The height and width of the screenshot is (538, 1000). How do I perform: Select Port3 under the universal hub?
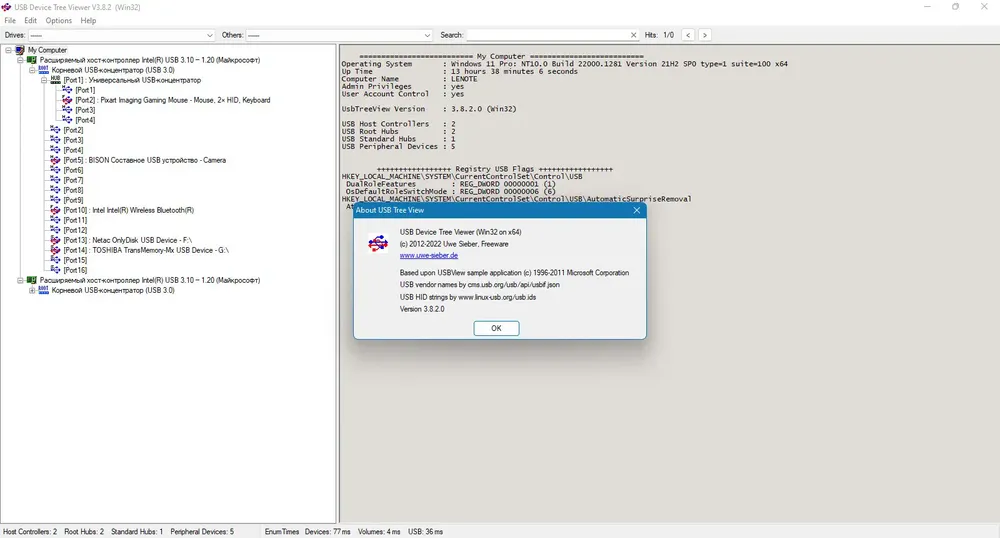pyautogui.click(x=85, y=110)
